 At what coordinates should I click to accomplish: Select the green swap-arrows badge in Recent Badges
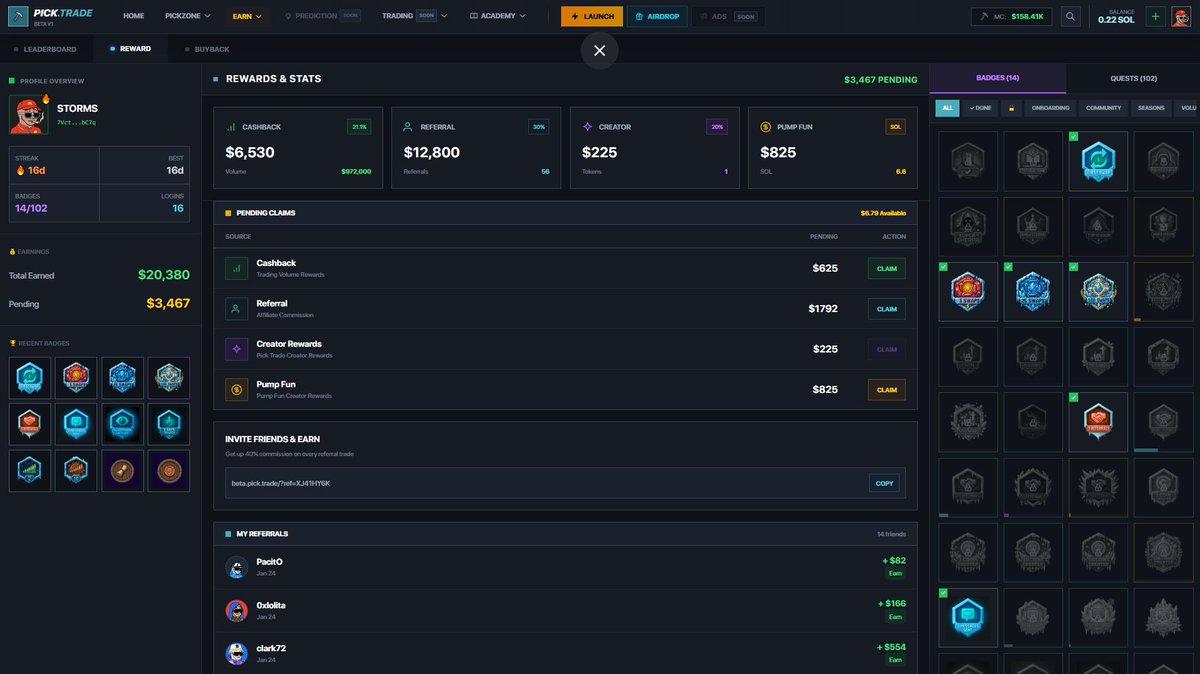30,378
